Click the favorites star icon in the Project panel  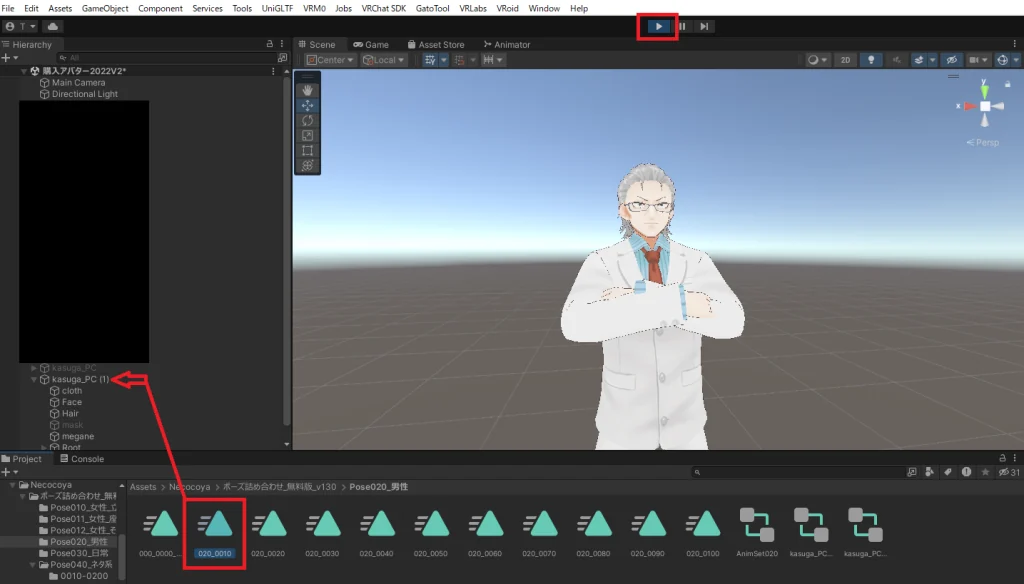985,472
